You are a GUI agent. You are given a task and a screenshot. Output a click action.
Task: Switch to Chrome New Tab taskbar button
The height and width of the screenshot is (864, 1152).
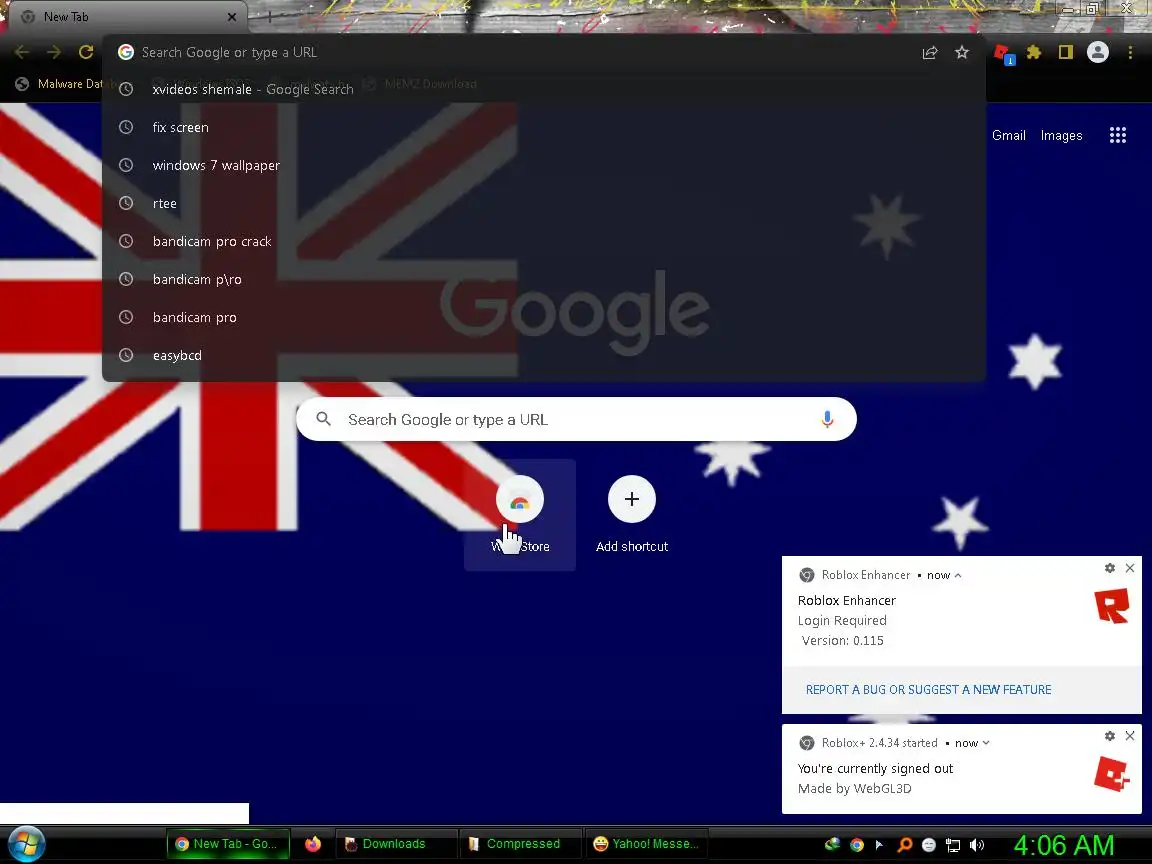pyautogui.click(x=228, y=843)
